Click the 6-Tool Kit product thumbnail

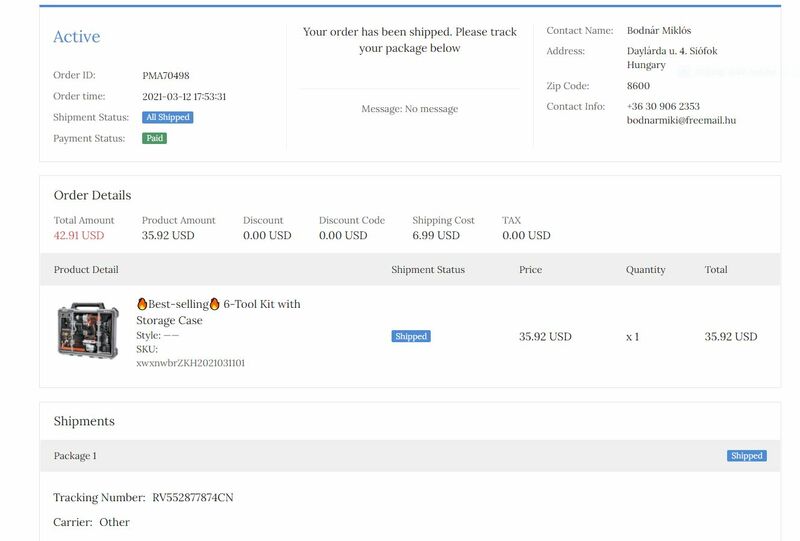pos(88,330)
